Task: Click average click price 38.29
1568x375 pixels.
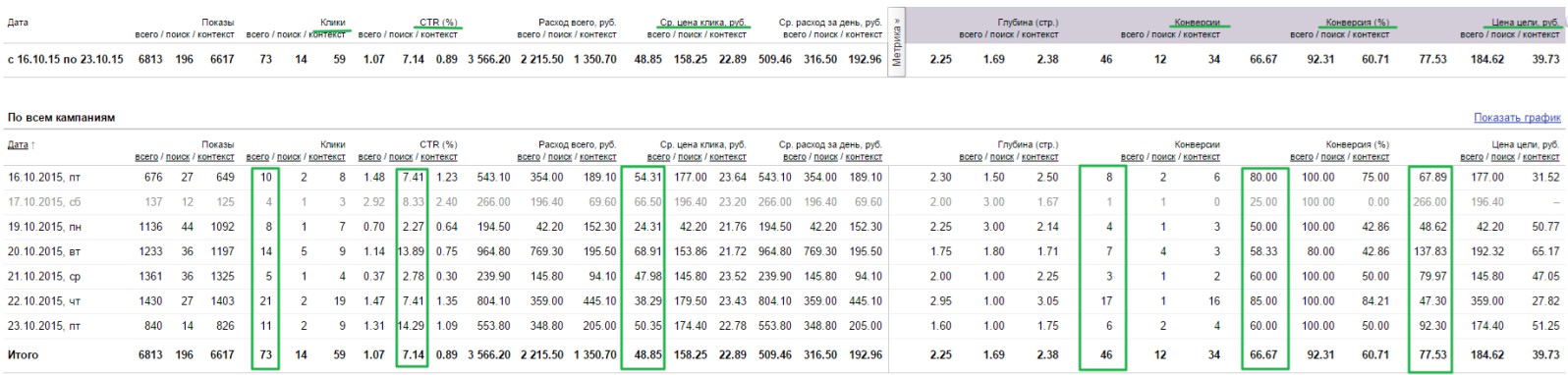Action: [648, 301]
